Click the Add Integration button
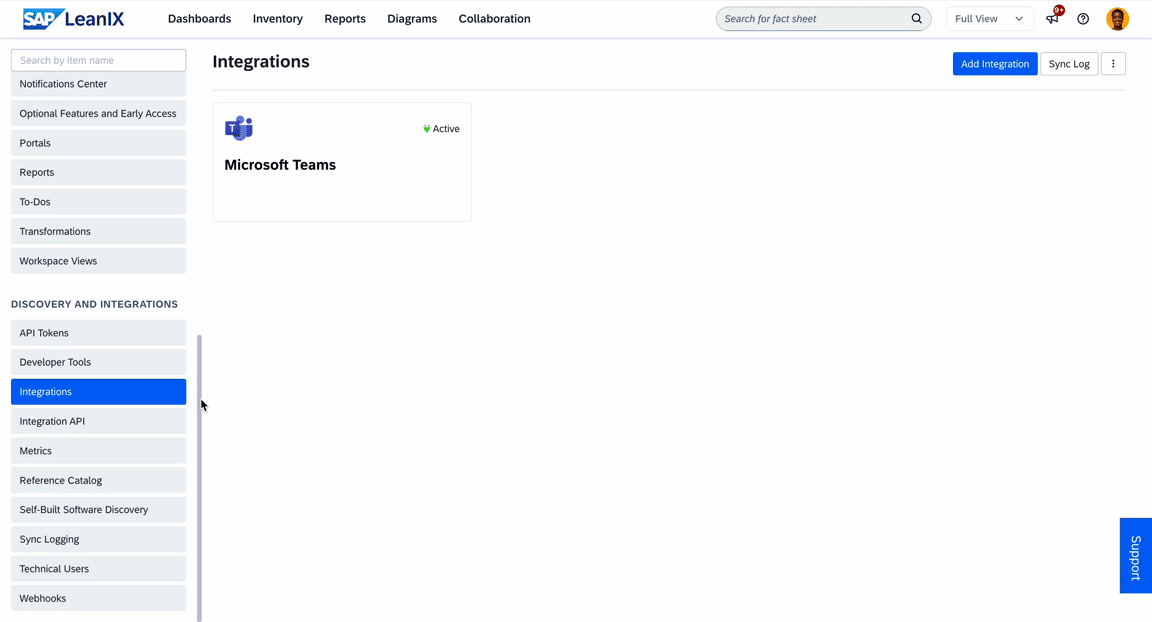 [995, 64]
